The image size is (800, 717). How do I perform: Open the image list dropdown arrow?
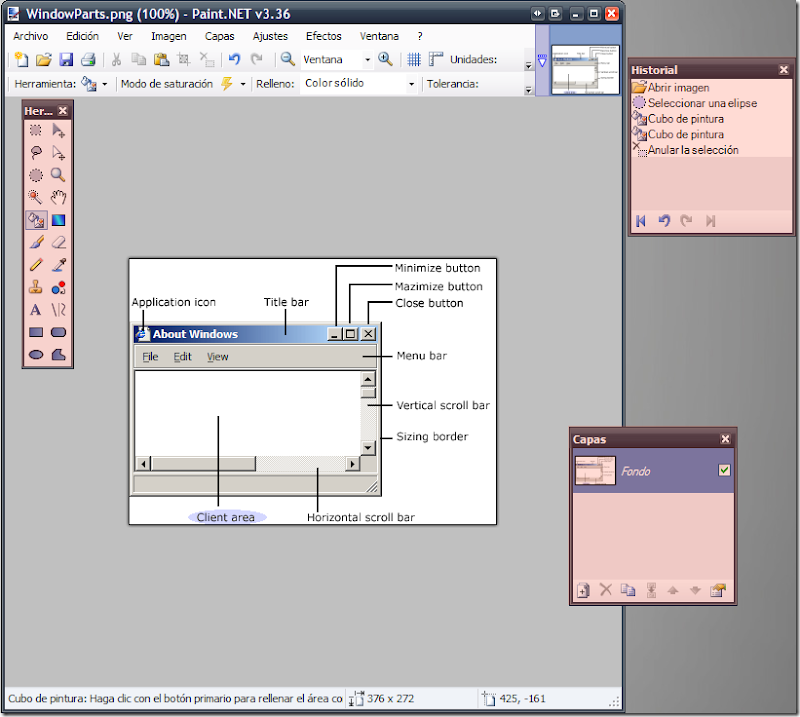542,61
